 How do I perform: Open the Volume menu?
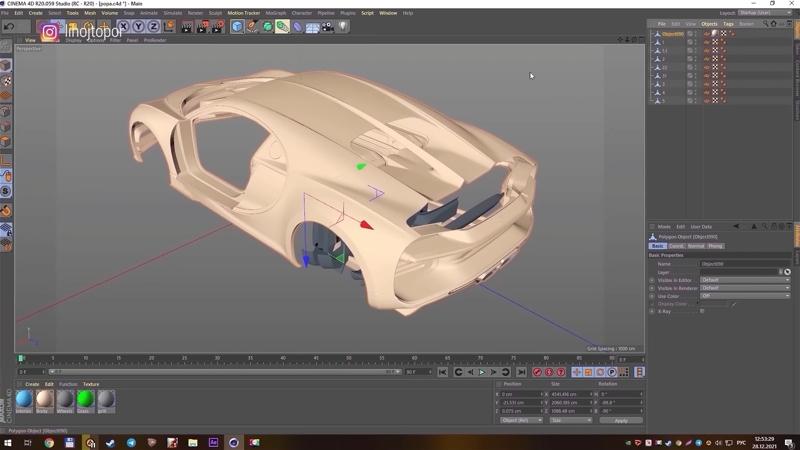click(x=109, y=13)
